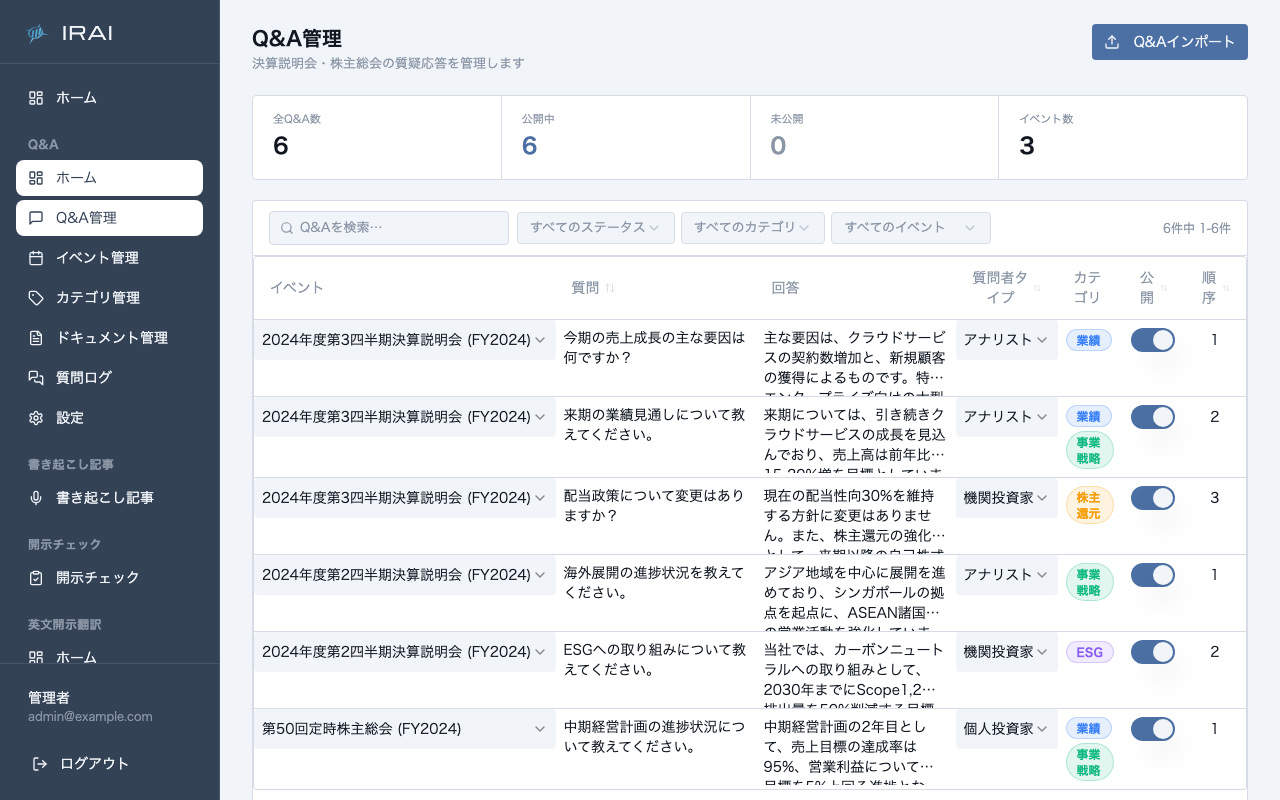Click the Q&Aインポート button
1280x800 pixels.
(x=1169, y=42)
